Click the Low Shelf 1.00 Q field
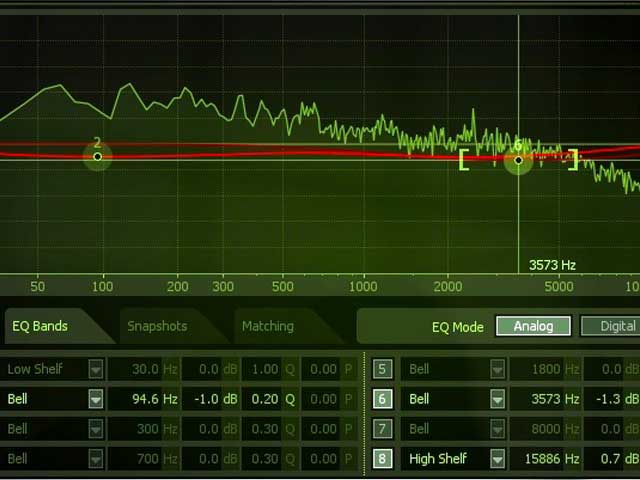640x480 pixels. (270, 369)
